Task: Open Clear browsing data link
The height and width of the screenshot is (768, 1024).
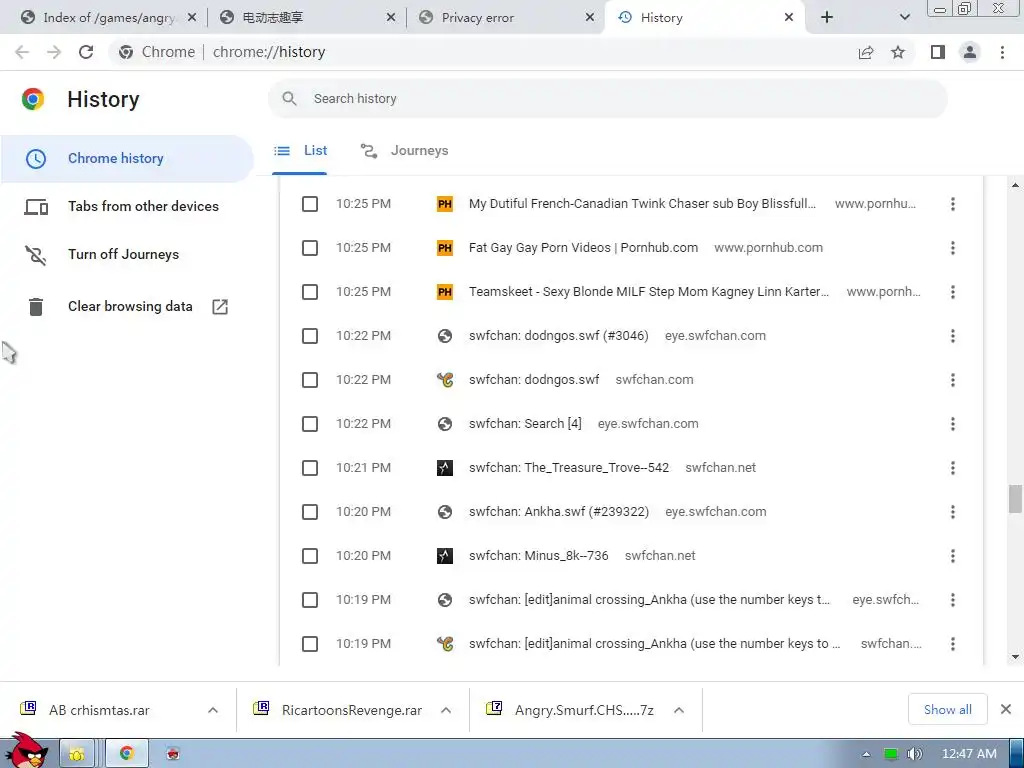Action: point(127,306)
